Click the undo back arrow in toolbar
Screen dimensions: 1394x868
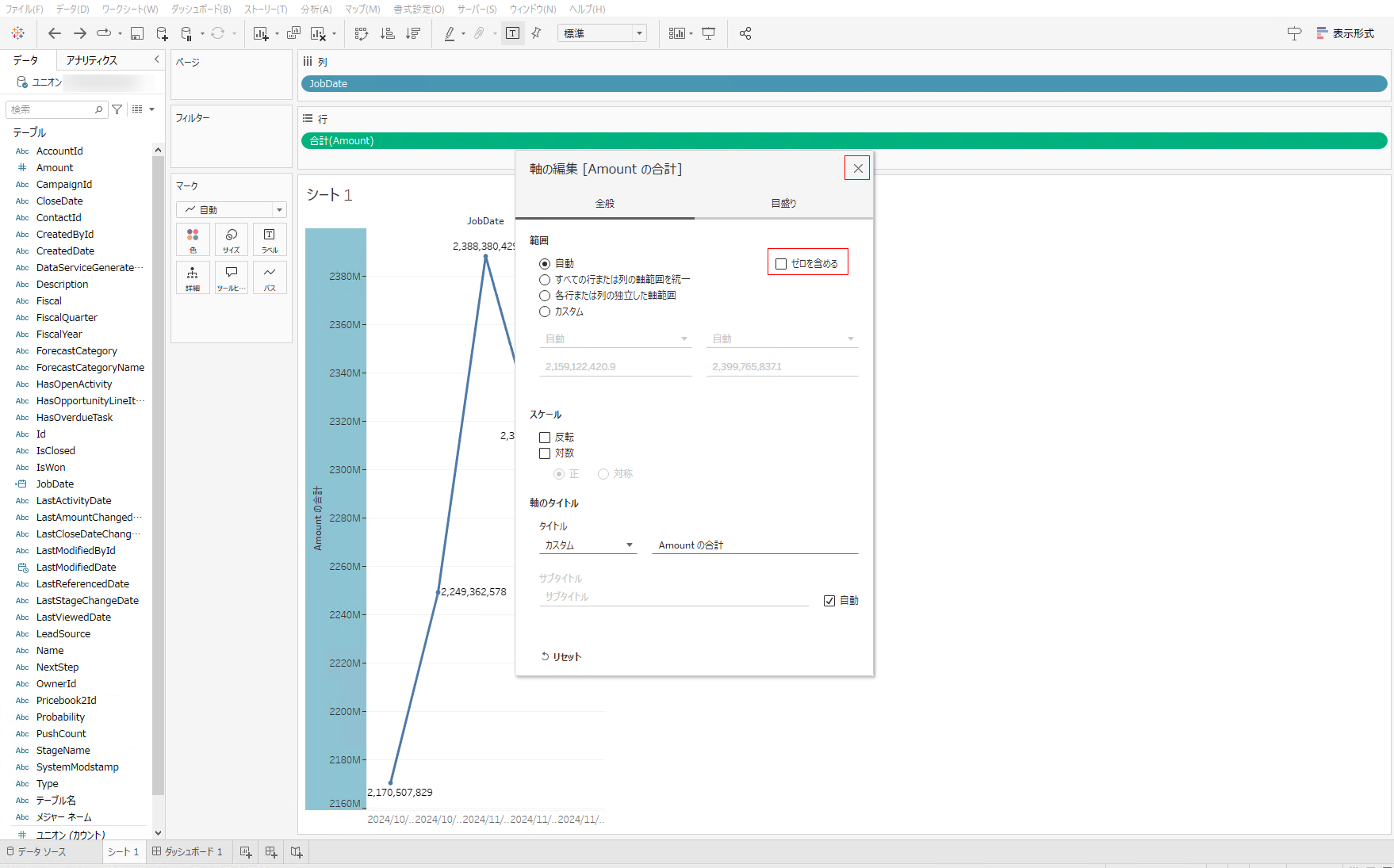click(x=54, y=33)
